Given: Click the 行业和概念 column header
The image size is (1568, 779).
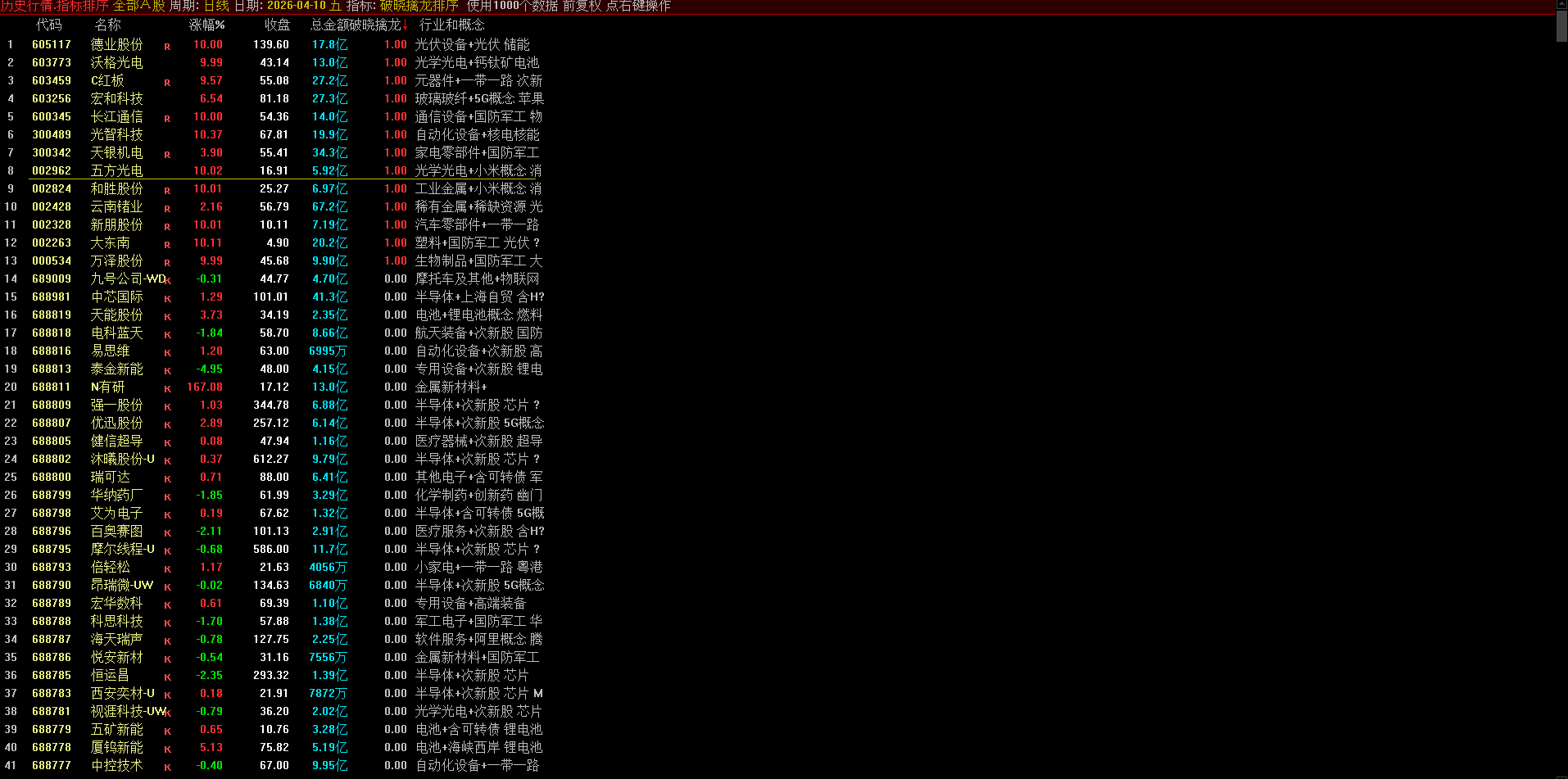Looking at the screenshot, I should pyautogui.click(x=451, y=25).
